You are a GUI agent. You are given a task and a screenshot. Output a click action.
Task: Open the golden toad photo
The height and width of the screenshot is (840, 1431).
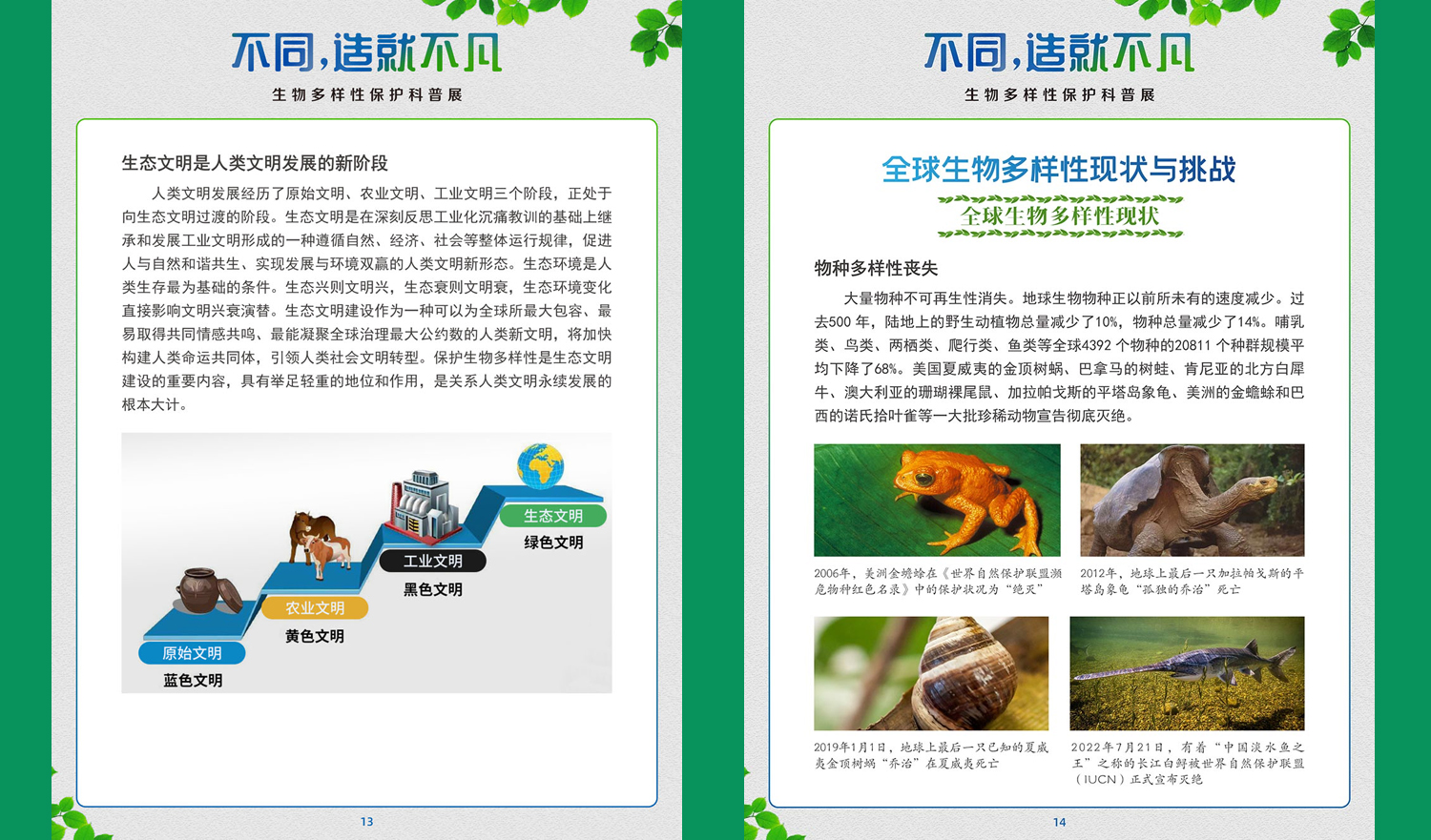coord(936,500)
